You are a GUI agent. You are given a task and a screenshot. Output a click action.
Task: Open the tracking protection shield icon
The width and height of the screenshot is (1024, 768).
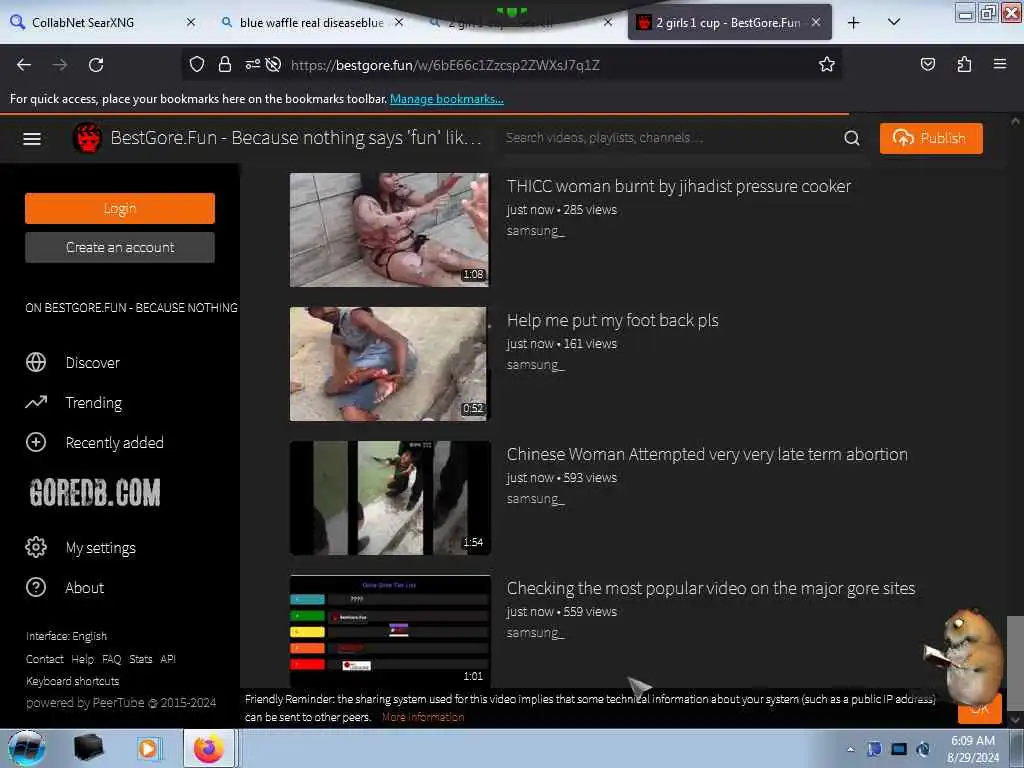197,64
